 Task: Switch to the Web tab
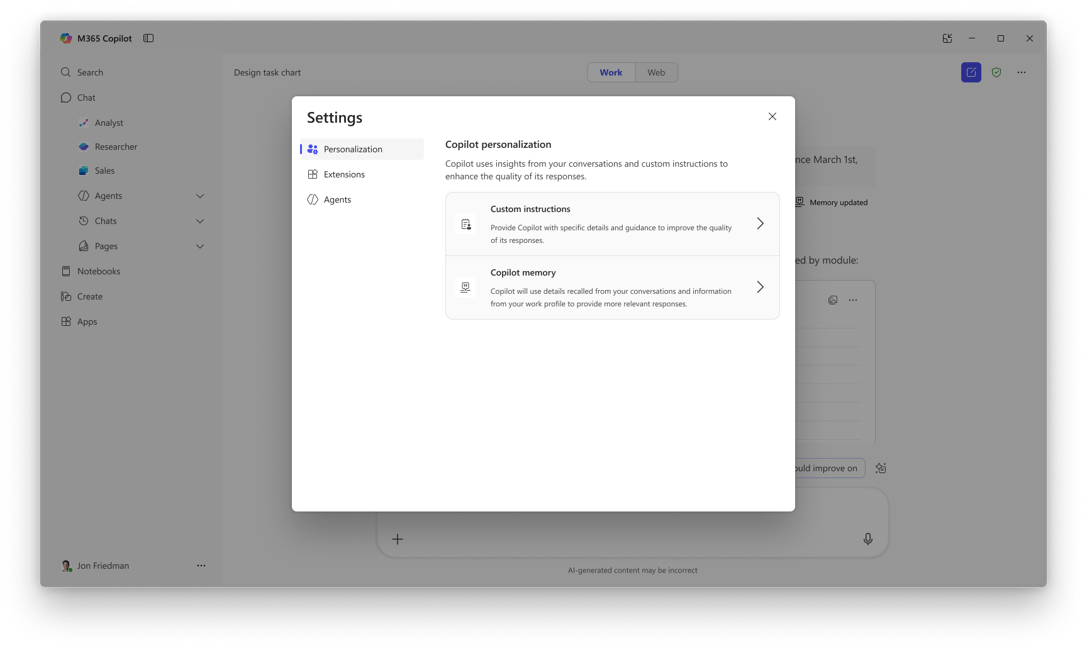(x=656, y=73)
